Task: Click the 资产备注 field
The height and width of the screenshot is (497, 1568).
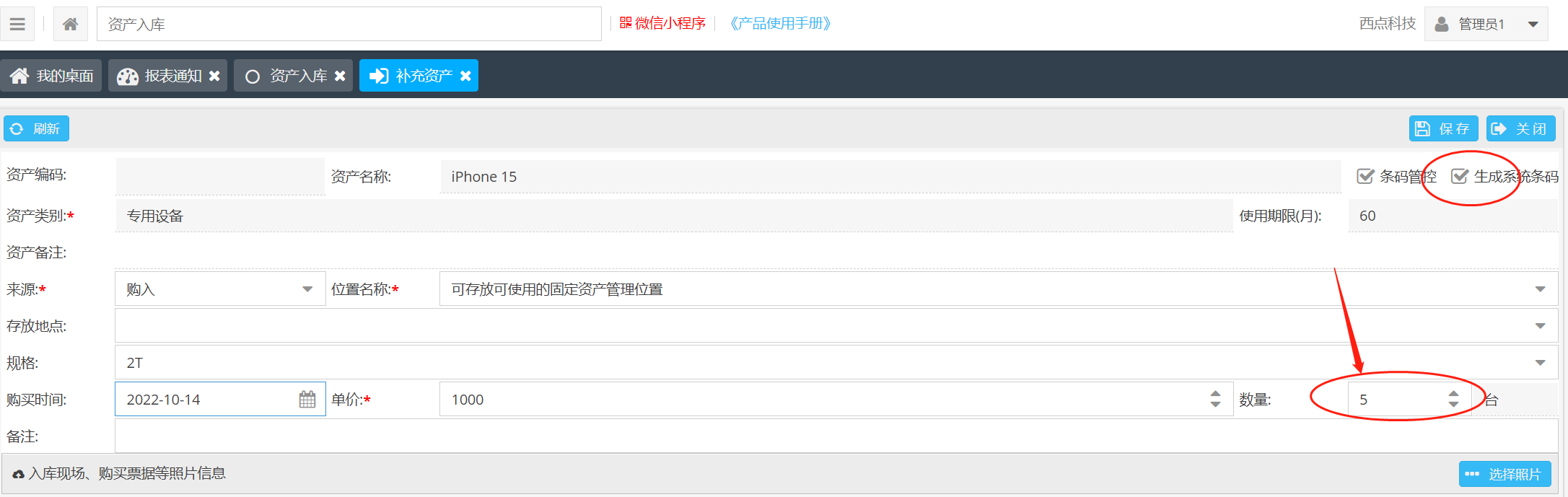Action: click(x=836, y=252)
